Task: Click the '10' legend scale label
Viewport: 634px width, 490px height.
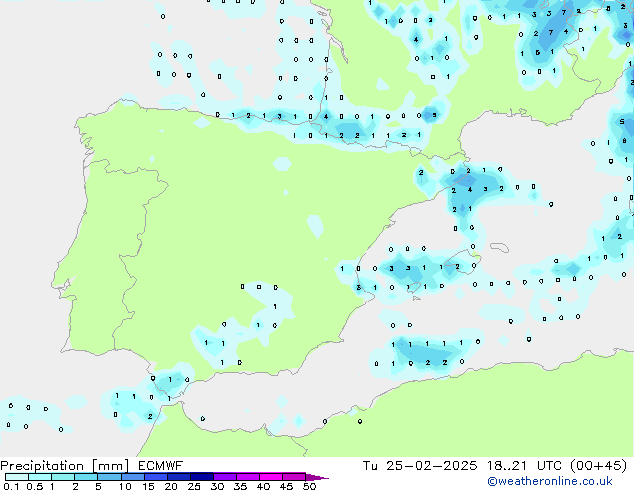Action: point(125,486)
